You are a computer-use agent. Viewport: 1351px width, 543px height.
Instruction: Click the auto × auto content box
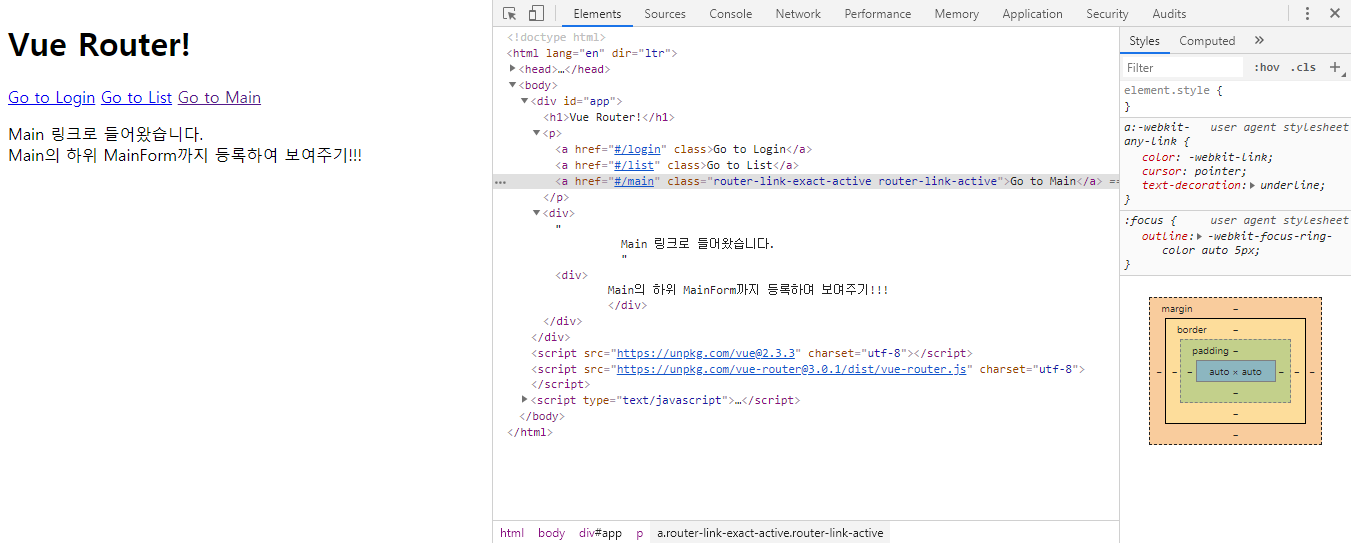click(x=1235, y=371)
